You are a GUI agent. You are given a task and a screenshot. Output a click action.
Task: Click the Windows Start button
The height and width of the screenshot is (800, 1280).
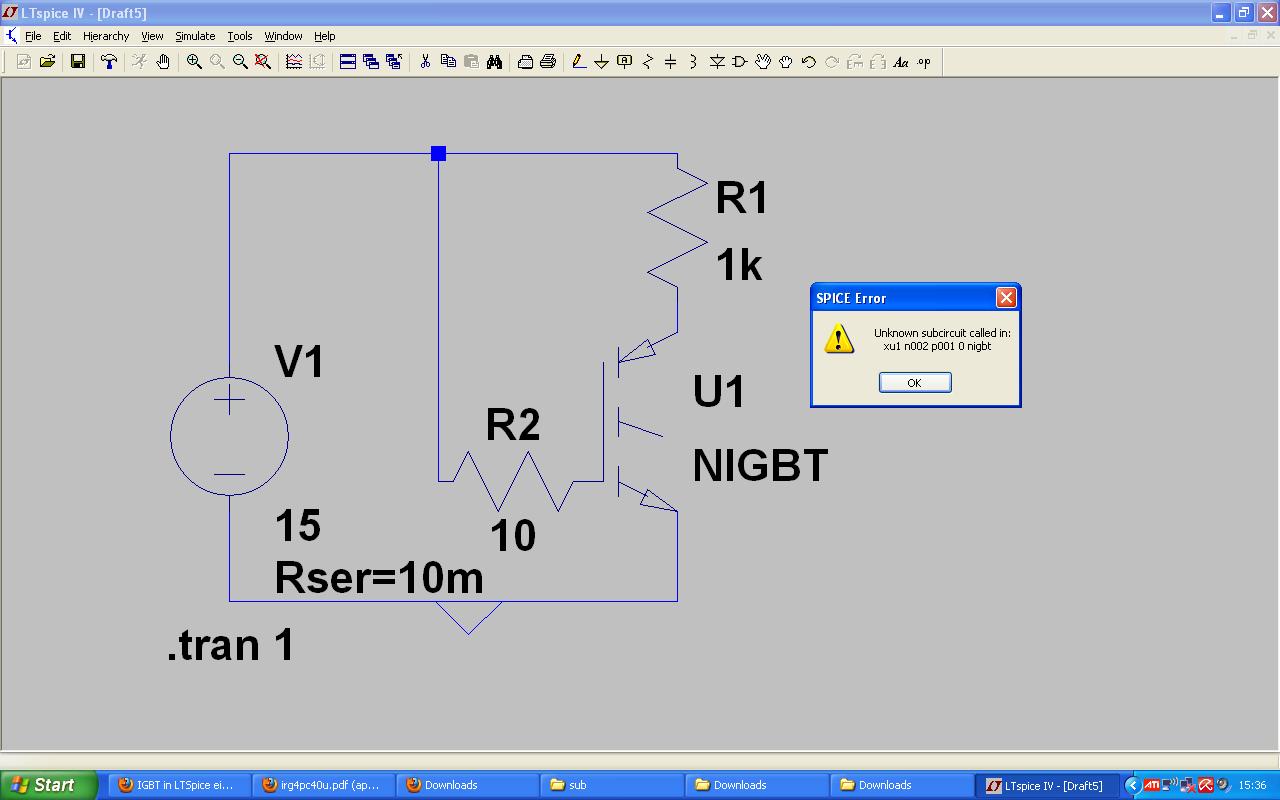click(x=48, y=785)
